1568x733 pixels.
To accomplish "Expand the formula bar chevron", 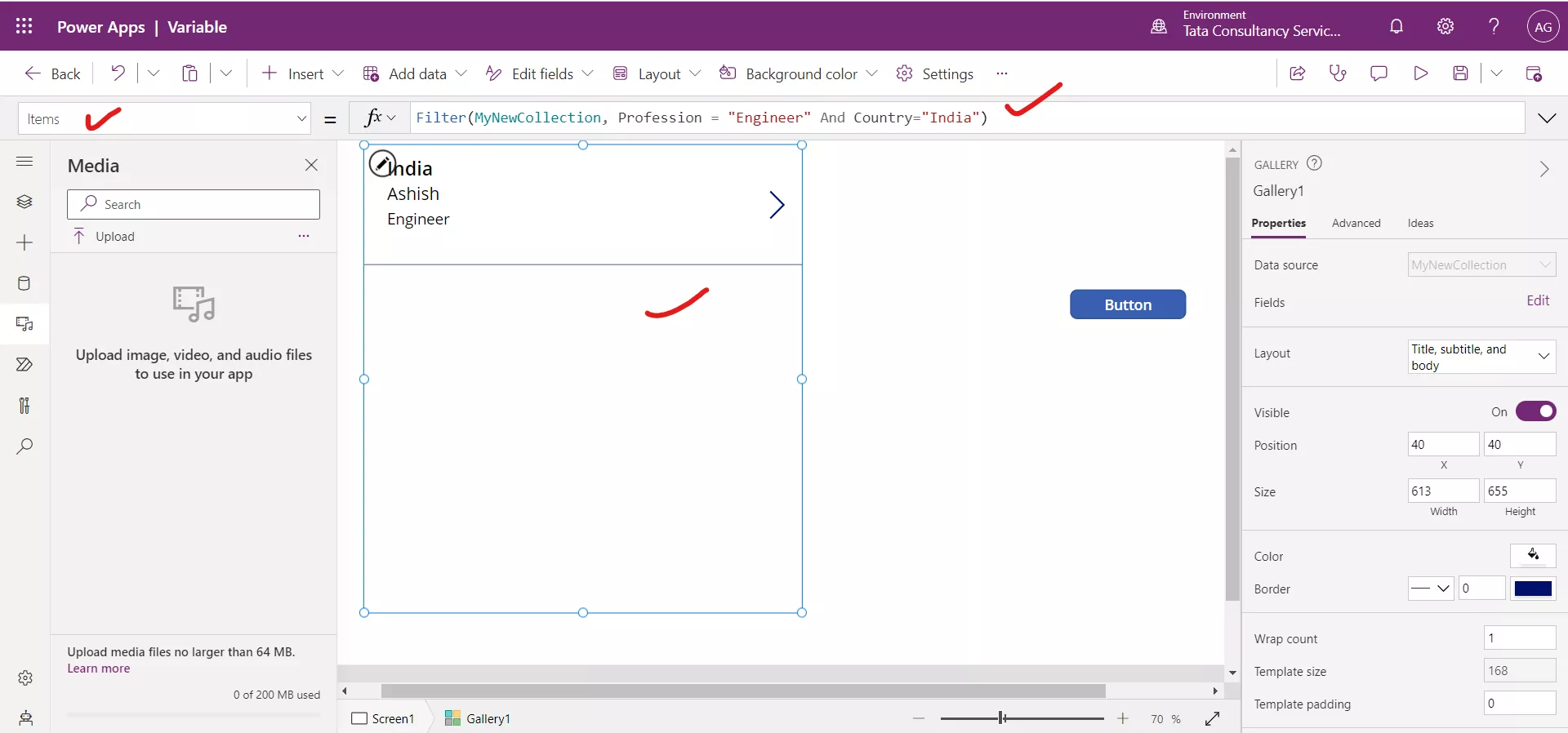I will (1547, 118).
